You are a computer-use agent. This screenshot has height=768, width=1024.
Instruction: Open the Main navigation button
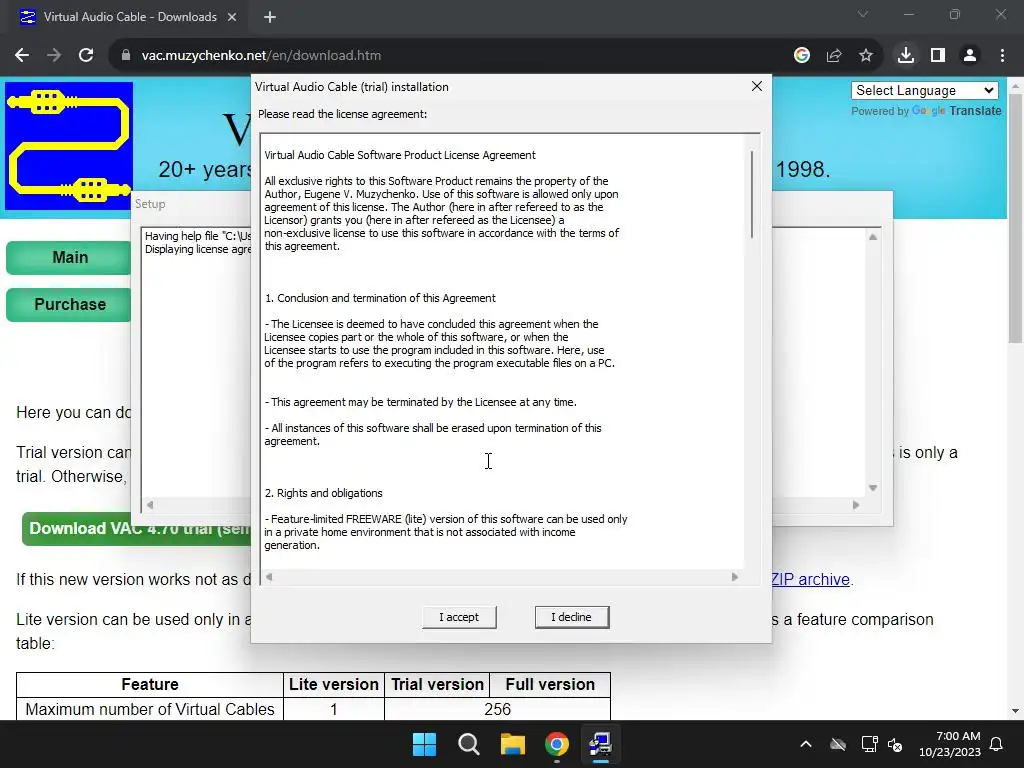pyautogui.click(x=69, y=257)
